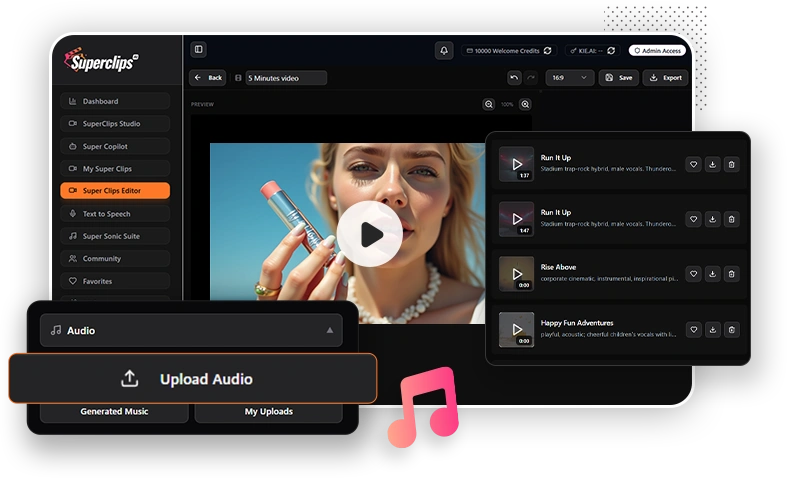Image resolution: width=787 pixels, height=478 pixels.
Task: Download the Rise Above track
Action: point(712,274)
